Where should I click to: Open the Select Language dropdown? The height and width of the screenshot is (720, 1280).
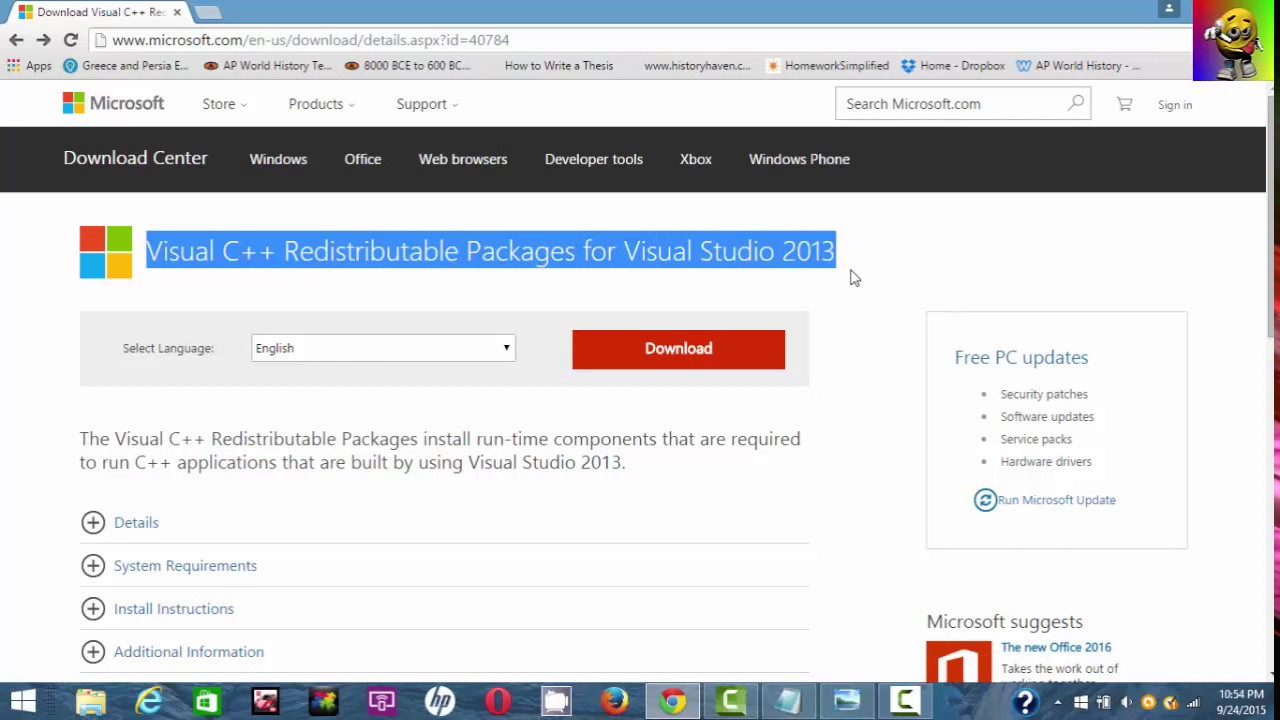[383, 348]
